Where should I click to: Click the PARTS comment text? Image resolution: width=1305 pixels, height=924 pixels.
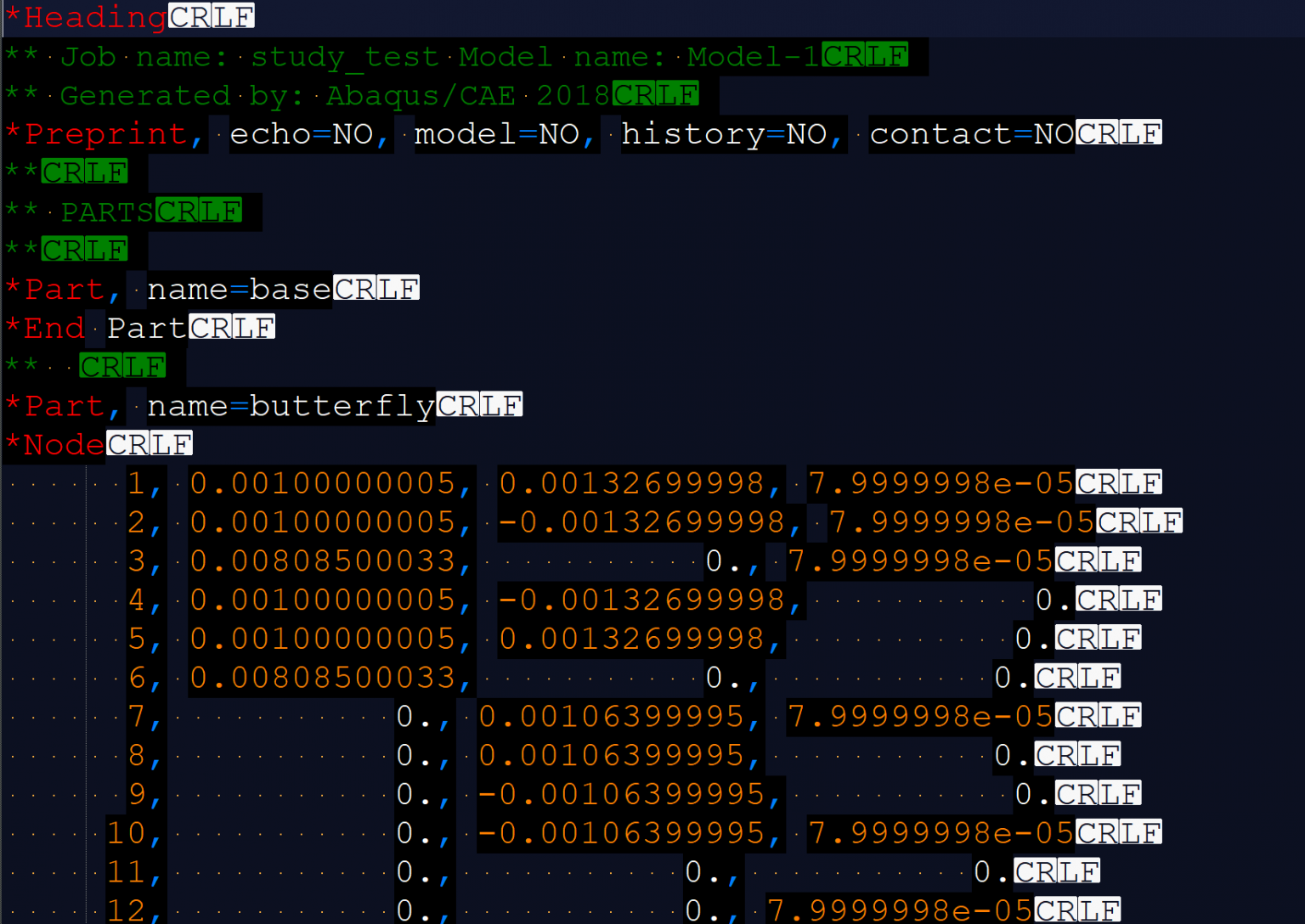(x=107, y=211)
